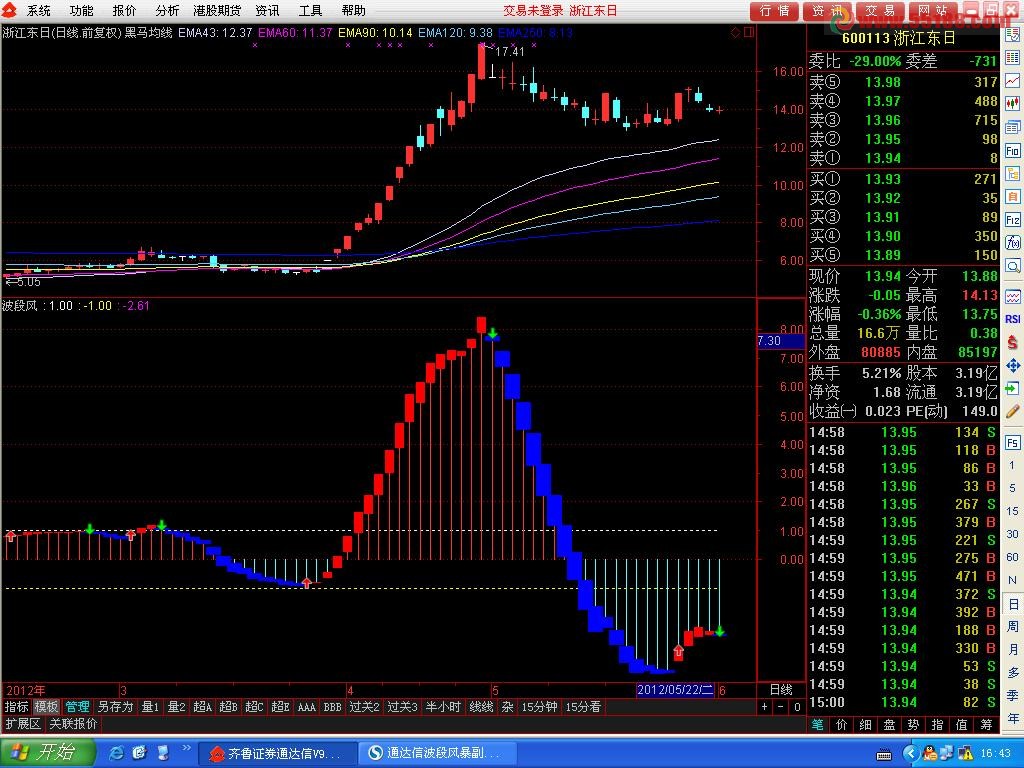Launch Internet Explorer from quick launch bar

point(117,752)
